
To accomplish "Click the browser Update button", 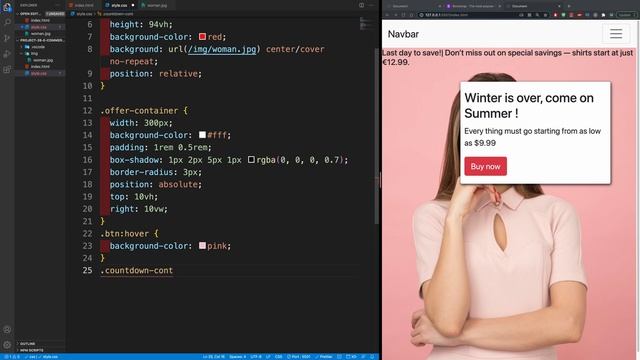I will click(x=627, y=15).
